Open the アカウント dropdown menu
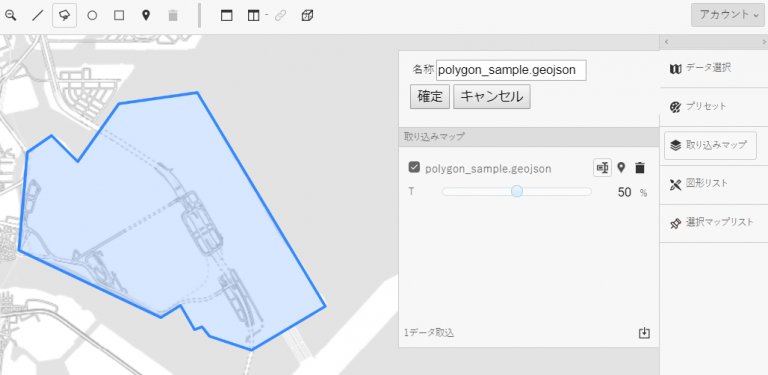The height and width of the screenshot is (375, 768). pos(727,15)
